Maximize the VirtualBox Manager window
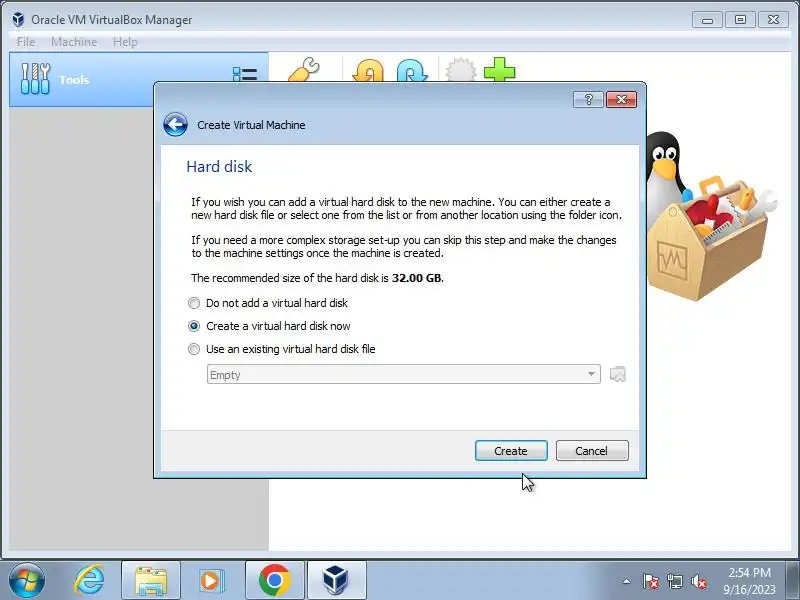This screenshot has height=600, width=800. (740, 20)
